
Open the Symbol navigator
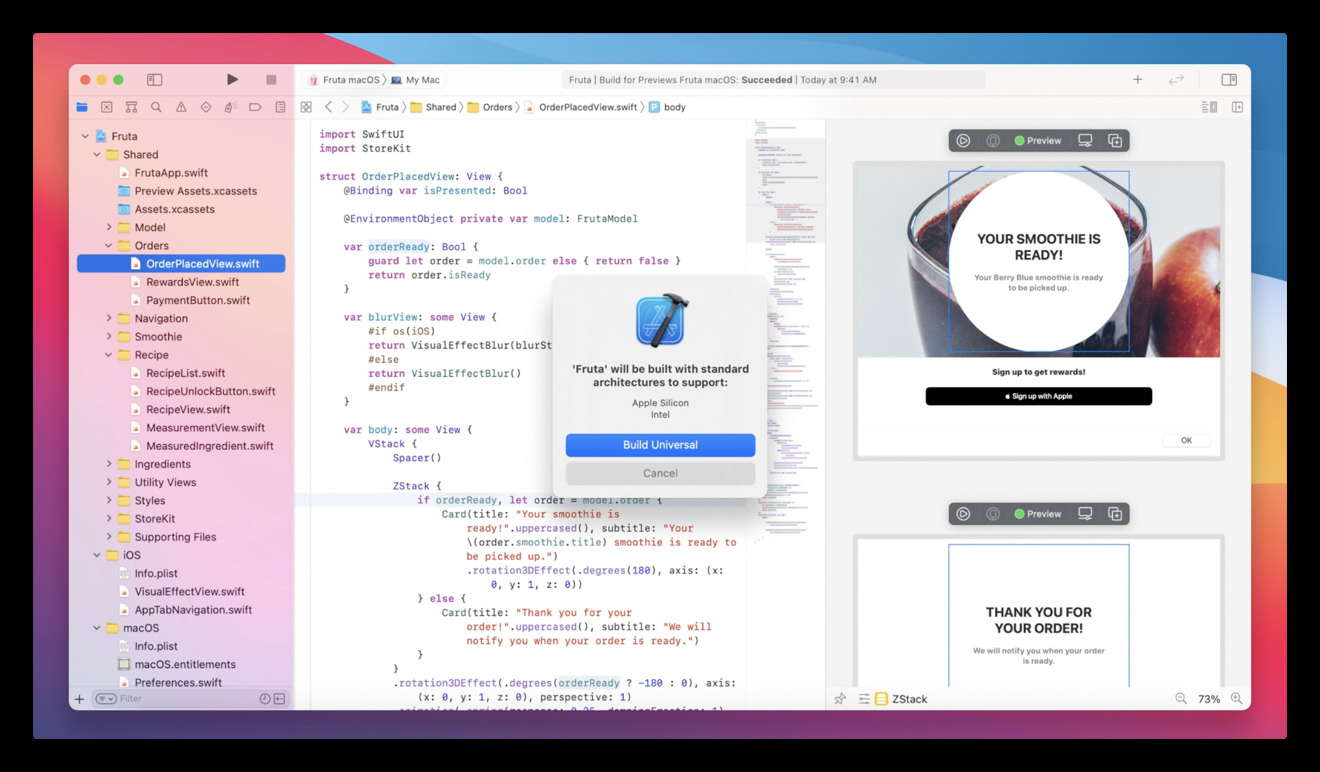coord(131,107)
